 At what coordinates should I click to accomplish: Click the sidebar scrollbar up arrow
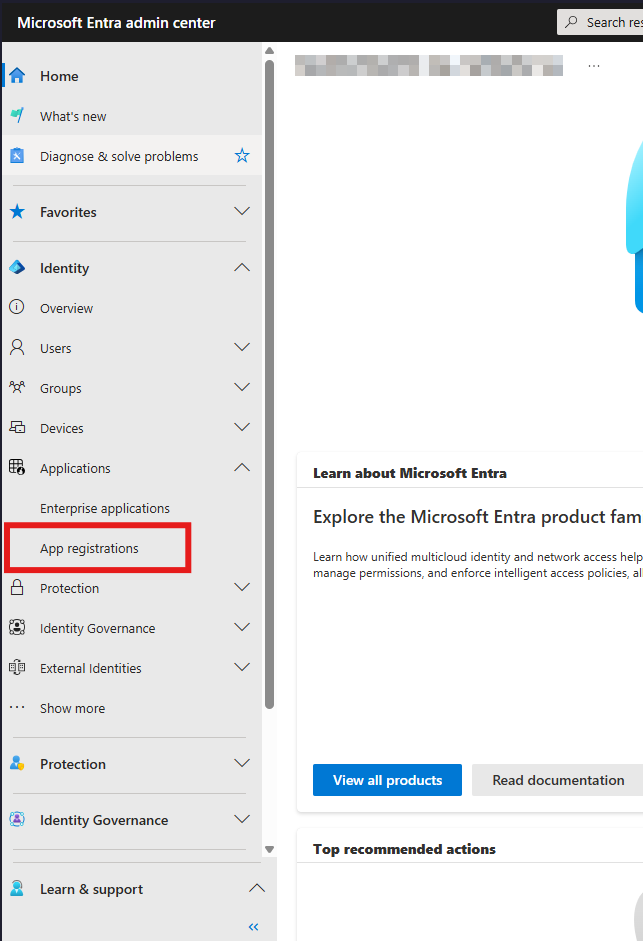click(x=270, y=50)
